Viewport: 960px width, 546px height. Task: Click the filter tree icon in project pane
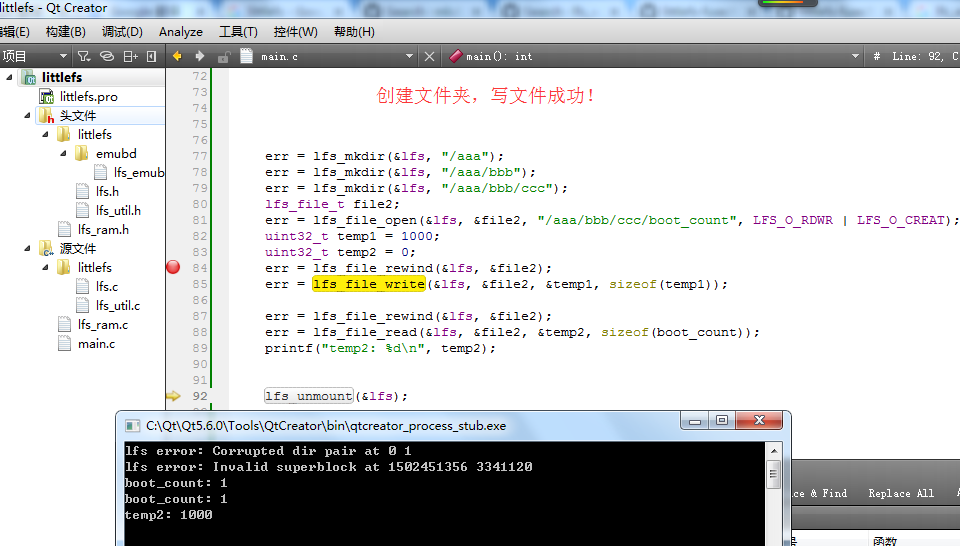click(84, 56)
